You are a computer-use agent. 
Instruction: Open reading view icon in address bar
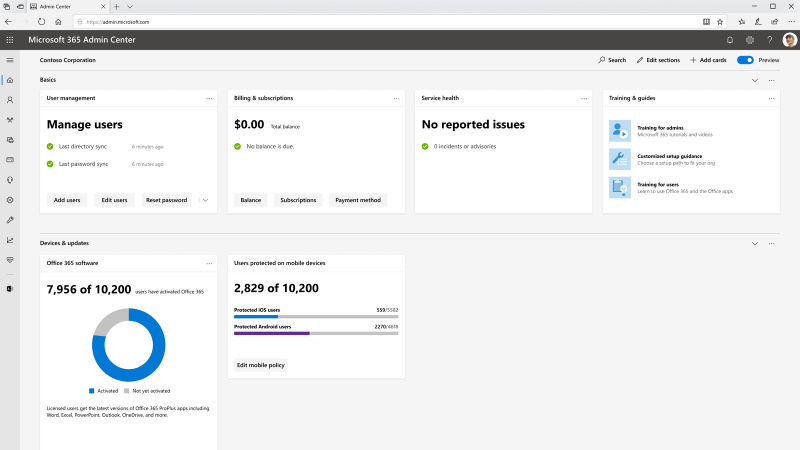706,22
